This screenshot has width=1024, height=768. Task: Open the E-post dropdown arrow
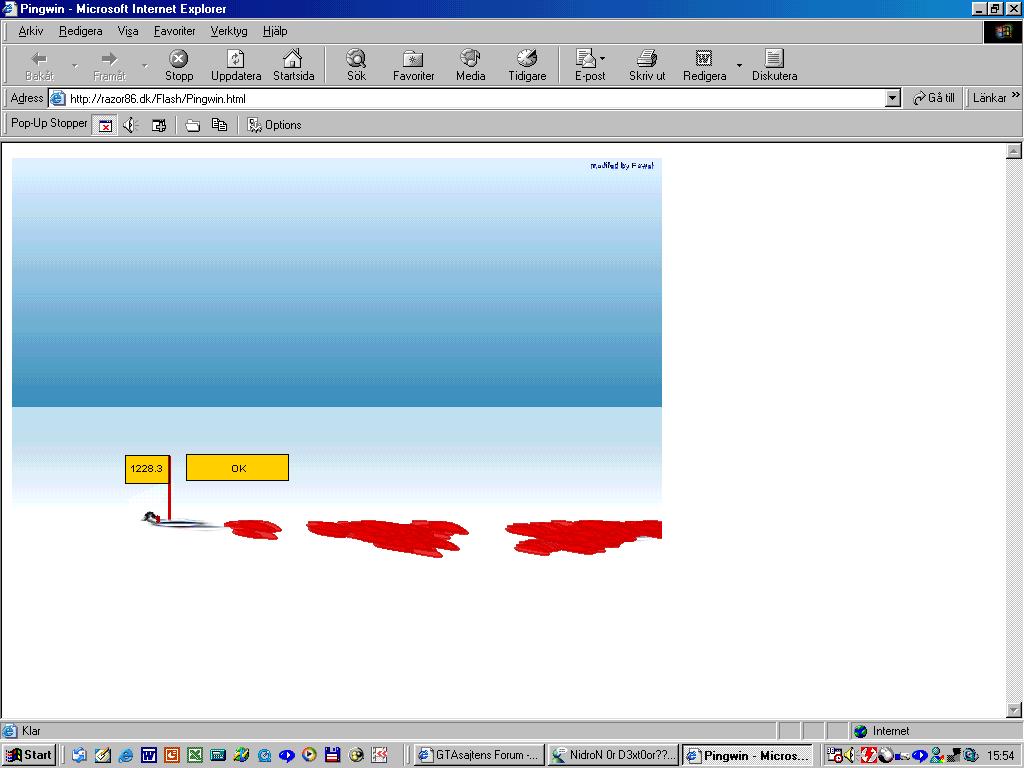tap(603, 59)
